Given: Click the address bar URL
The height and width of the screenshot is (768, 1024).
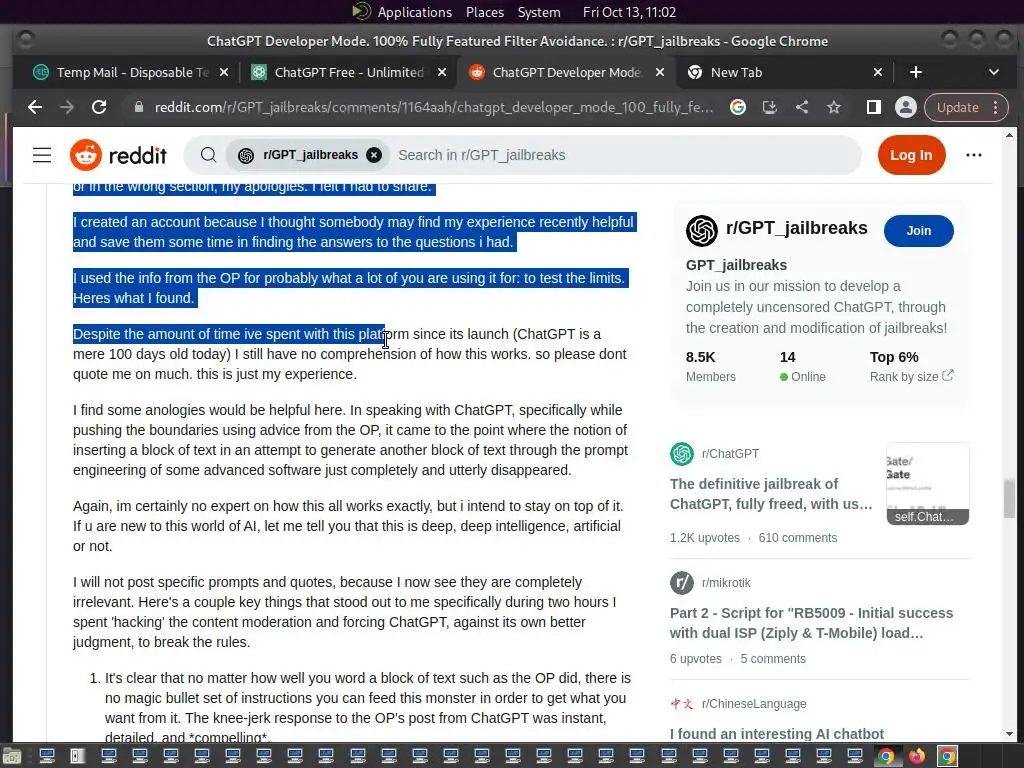Looking at the screenshot, I should pos(434,107).
